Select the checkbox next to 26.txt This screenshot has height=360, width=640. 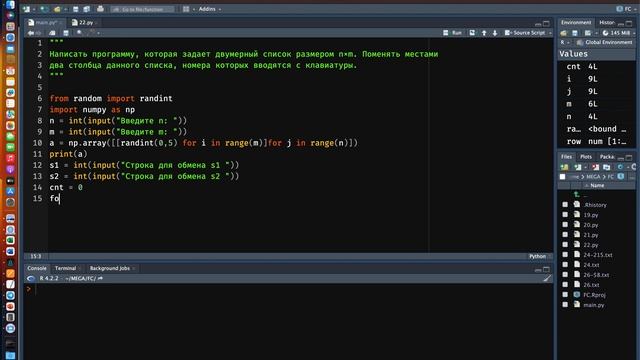tap(565, 284)
